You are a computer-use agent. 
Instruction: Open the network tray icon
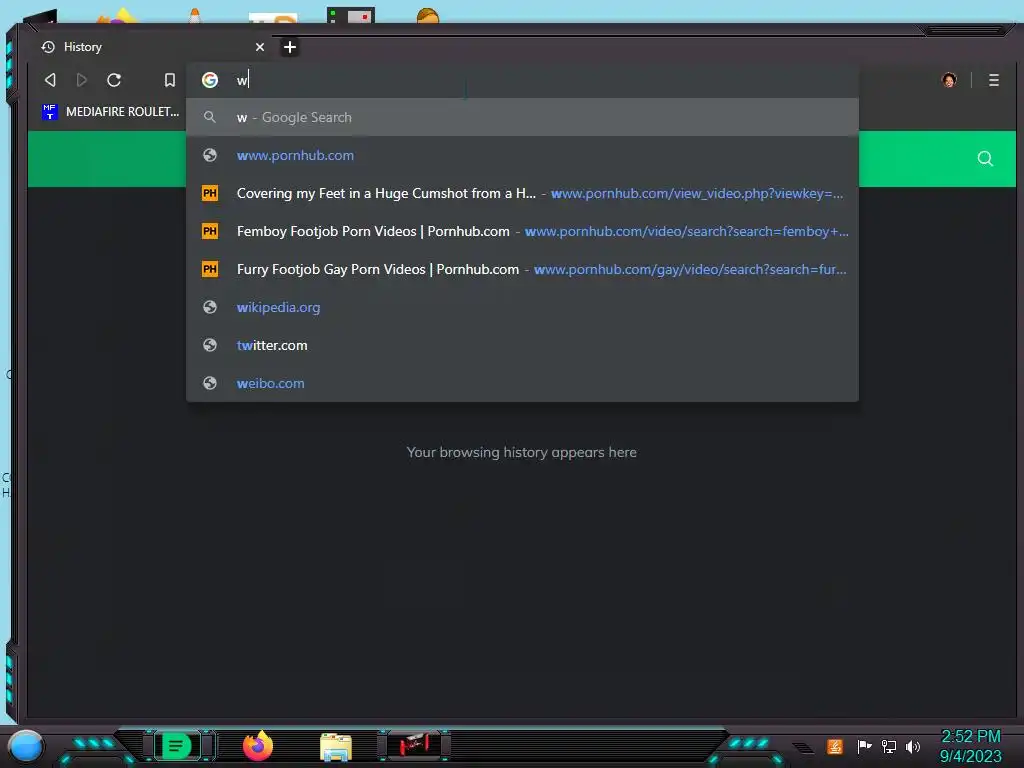tap(889, 746)
